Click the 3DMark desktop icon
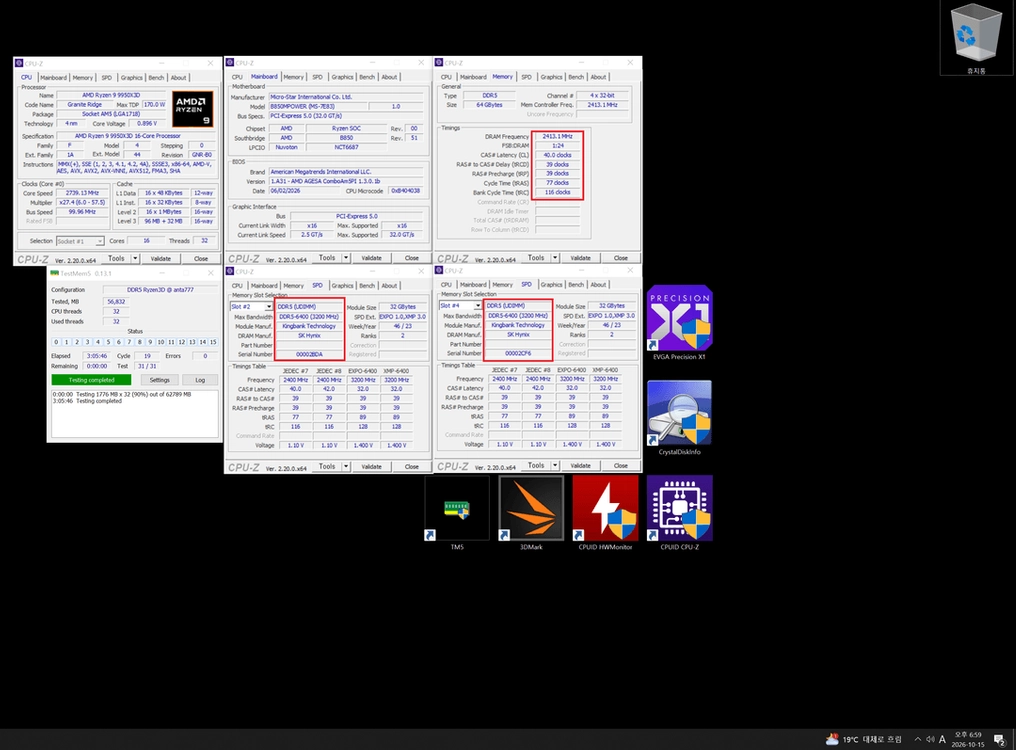 coord(531,513)
